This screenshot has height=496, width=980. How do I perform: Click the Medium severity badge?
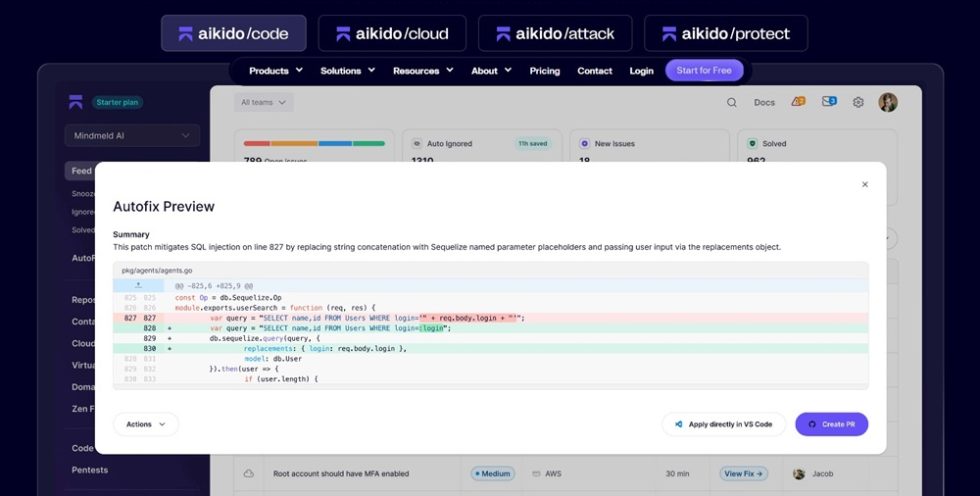[x=493, y=474]
